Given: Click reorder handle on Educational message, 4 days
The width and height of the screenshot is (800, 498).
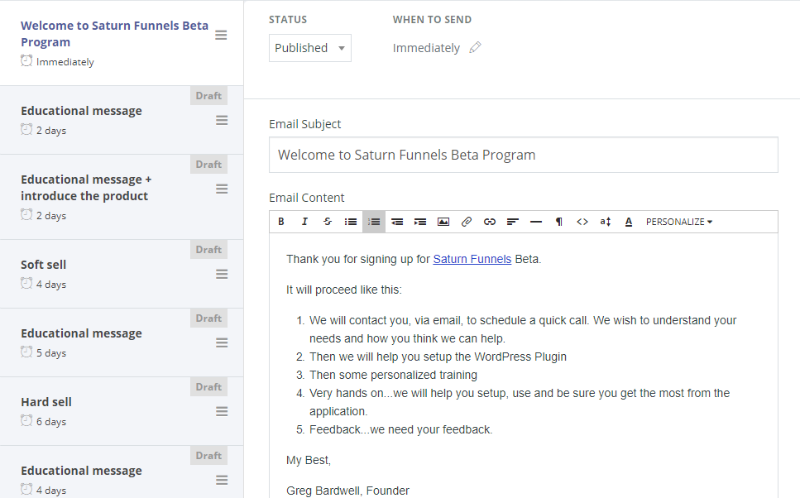Looking at the screenshot, I should pos(221,480).
